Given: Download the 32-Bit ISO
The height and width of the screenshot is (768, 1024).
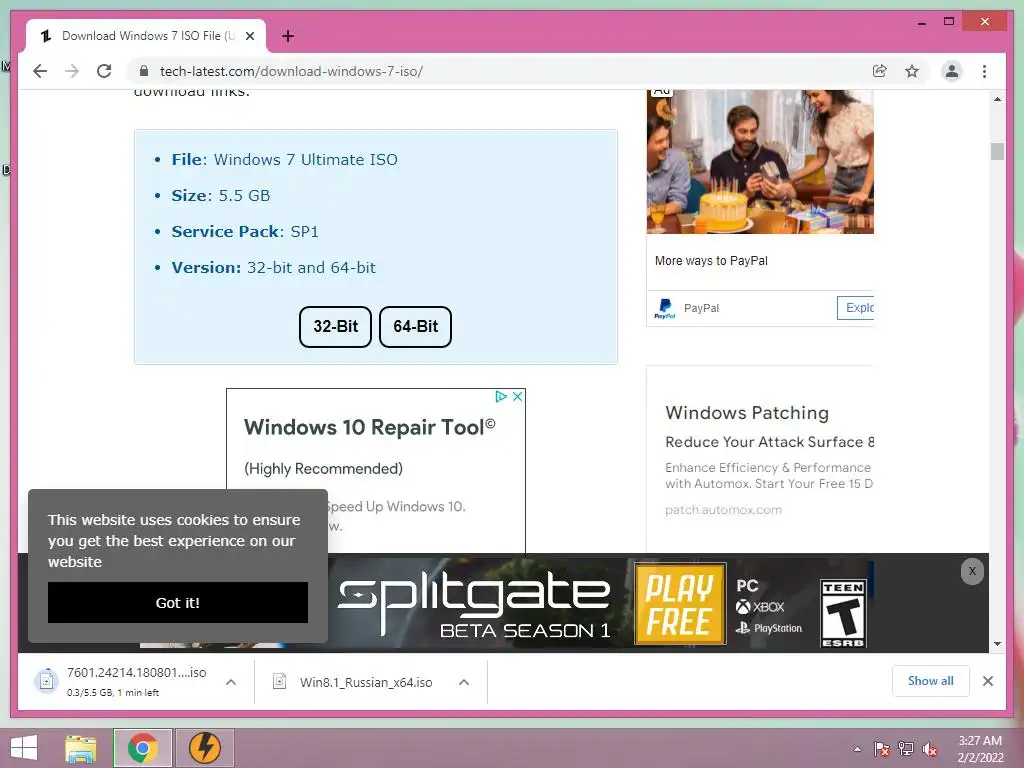Looking at the screenshot, I should point(336,327).
